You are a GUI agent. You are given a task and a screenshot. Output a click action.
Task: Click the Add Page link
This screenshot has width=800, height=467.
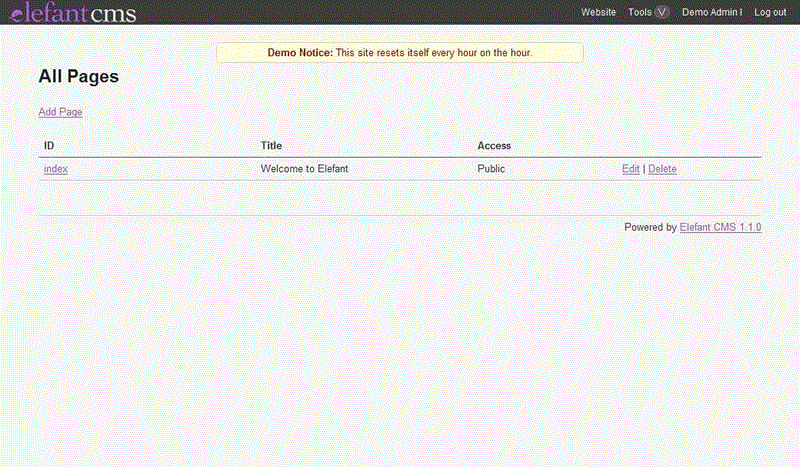[x=60, y=112]
